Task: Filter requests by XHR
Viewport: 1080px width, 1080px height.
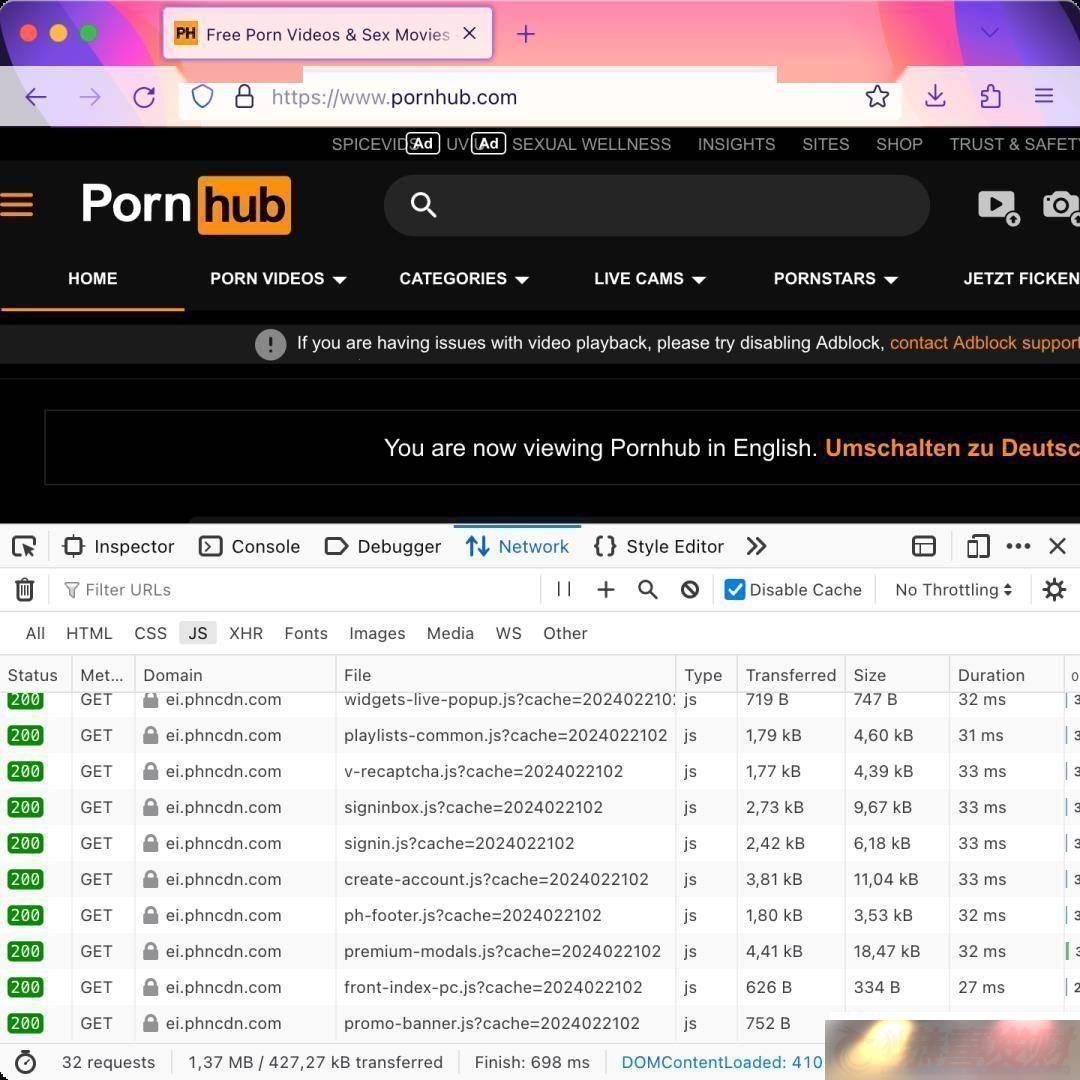Action: pyautogui.click(x=246, y=633)
